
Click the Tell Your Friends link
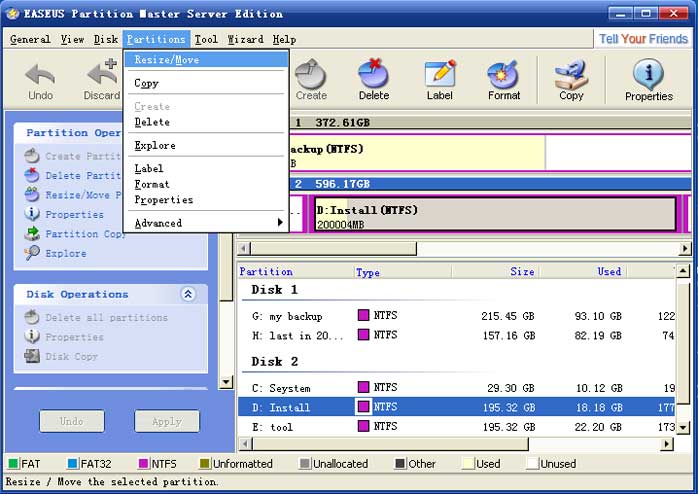pyautogui.click(x=643, y=39)
